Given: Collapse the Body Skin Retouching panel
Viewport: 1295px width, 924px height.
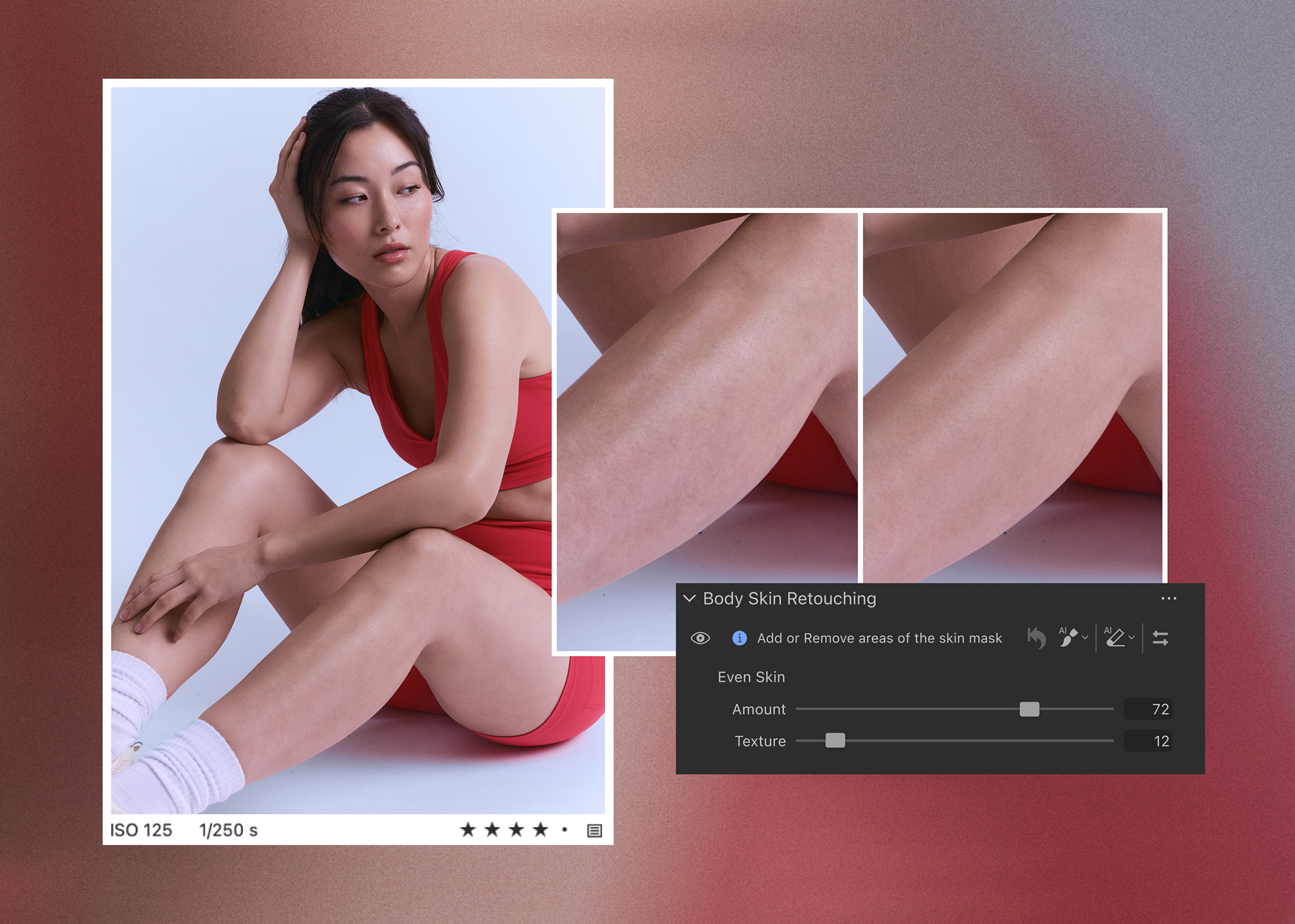Looking at the screenshot, I should (689, 598).
